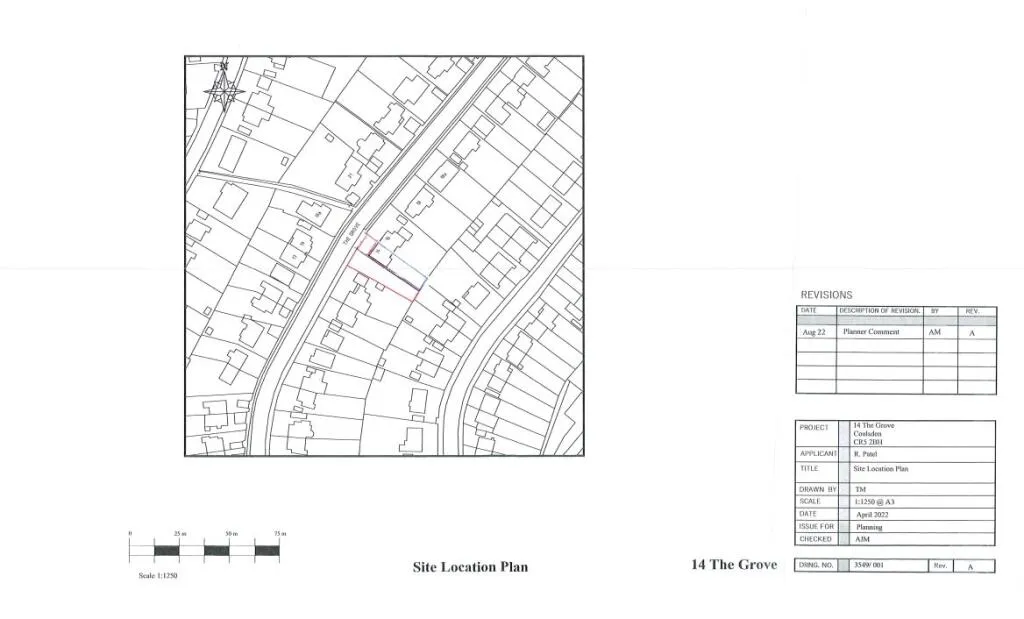Click the 'Site Location Plan' value in the title block
This screenshot has width=1024, height=619.
[880, 469]
